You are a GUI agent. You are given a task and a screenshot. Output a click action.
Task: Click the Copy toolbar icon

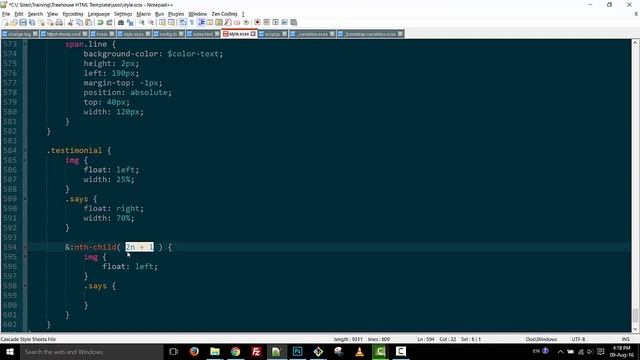tap(80, 22)
